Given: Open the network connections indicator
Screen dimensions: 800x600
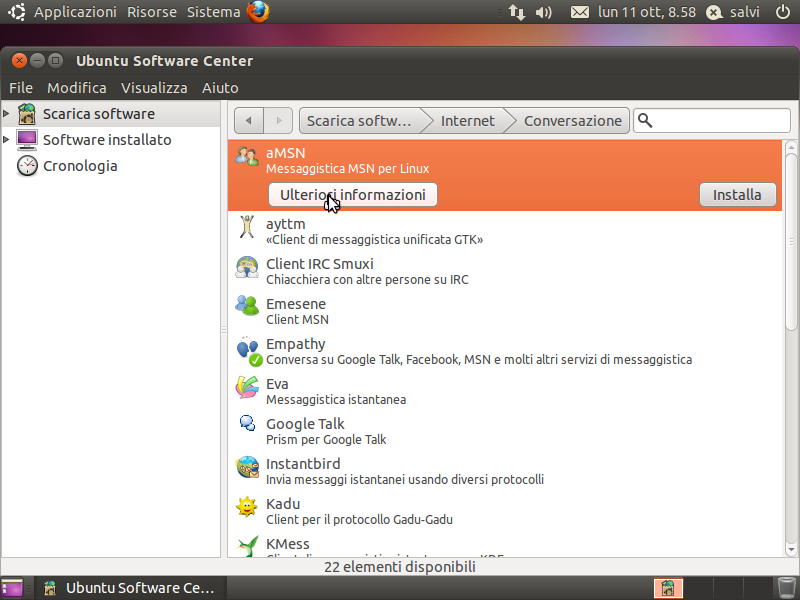Looking at the screenshot, I should pyautogui.click(x=516, y=12).
